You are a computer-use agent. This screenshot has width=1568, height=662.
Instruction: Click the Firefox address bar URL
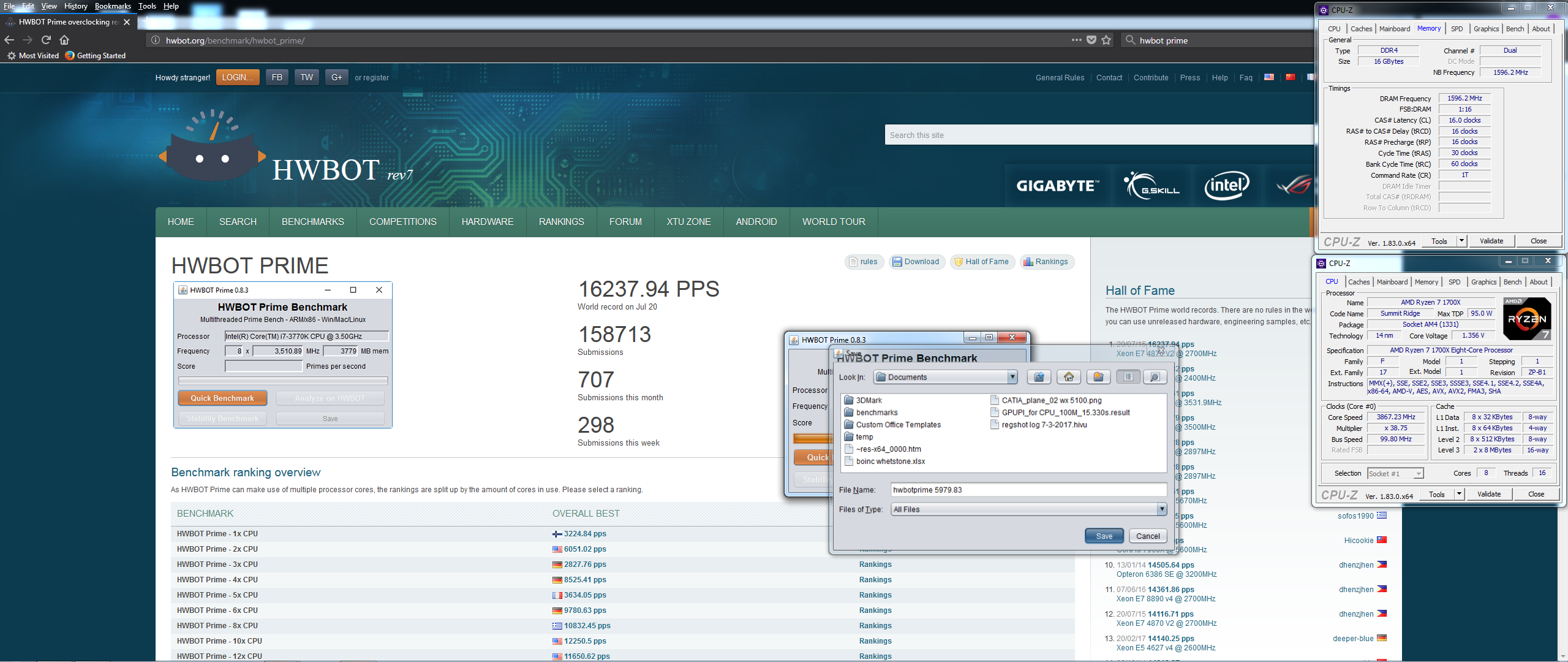click(235, 40)
